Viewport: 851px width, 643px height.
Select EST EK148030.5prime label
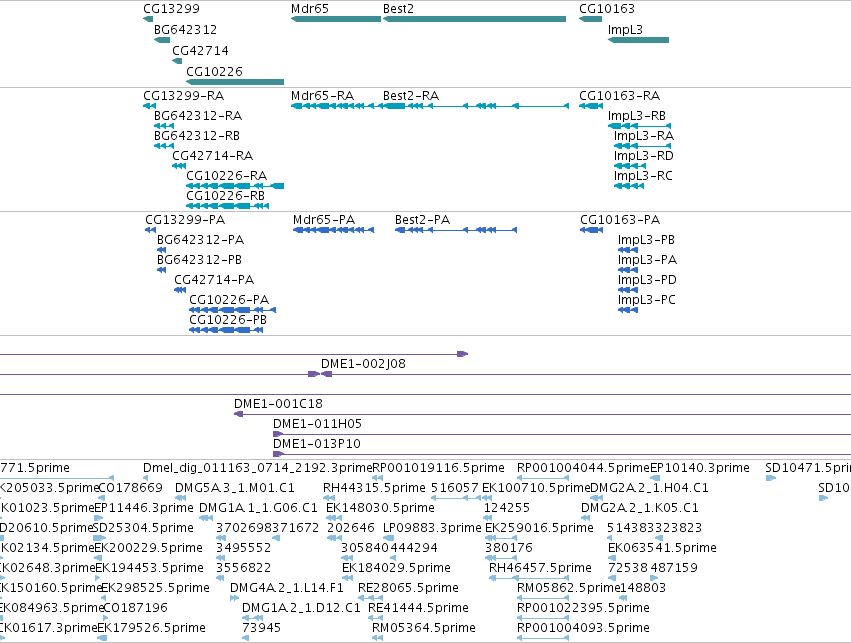point(380,508)
